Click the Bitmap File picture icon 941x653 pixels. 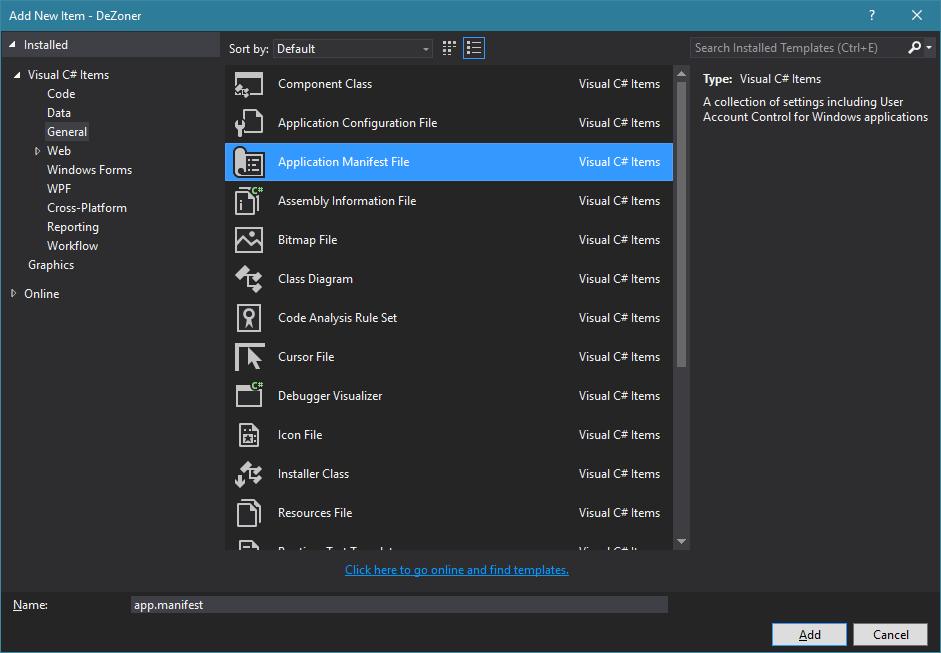[248, 240]
